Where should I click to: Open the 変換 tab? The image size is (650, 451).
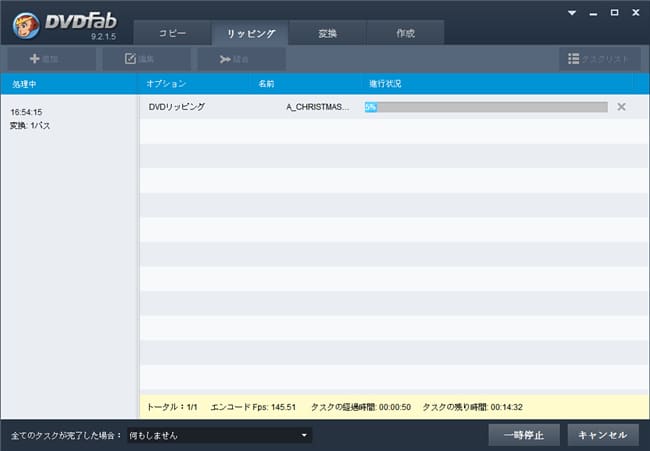point(328,32)
